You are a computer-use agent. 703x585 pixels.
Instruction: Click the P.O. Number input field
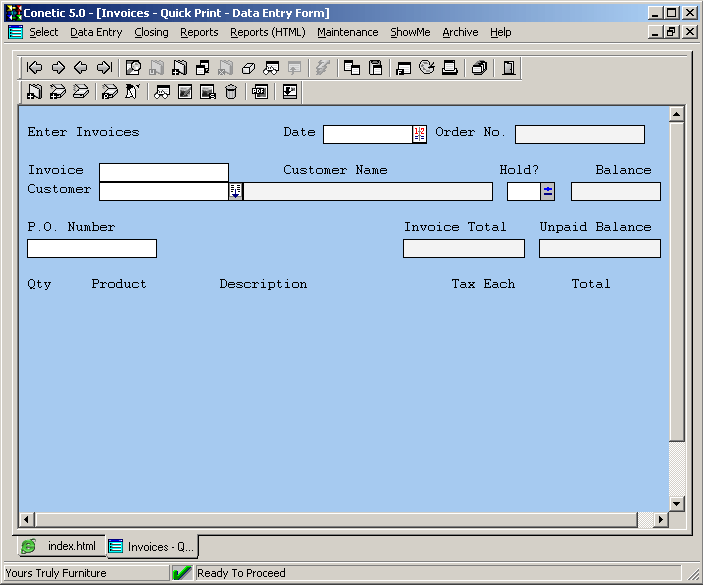(92, 248)
